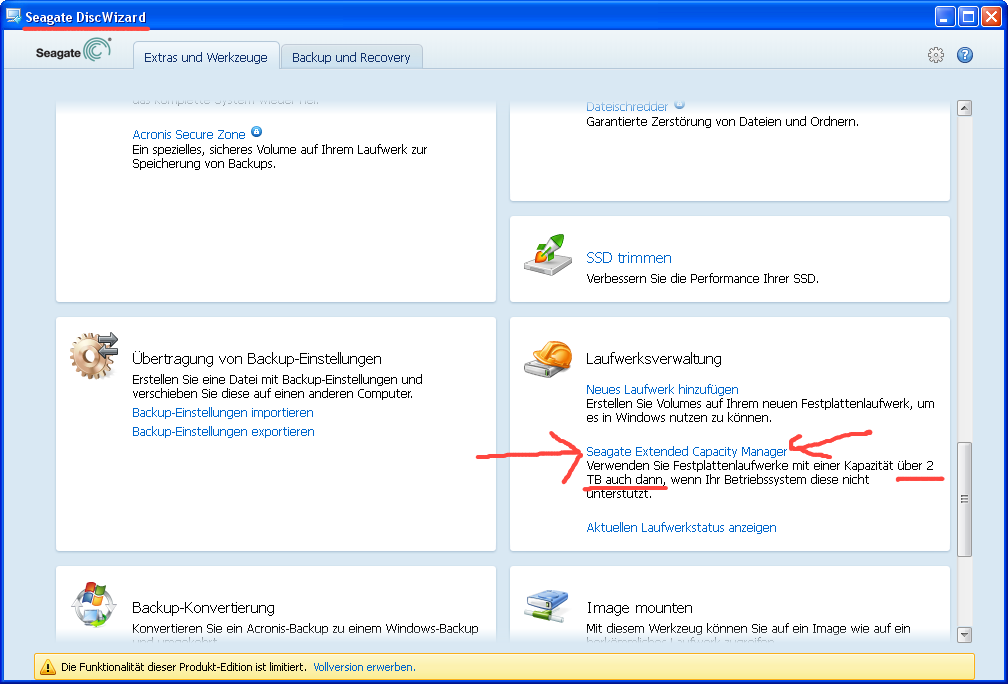Click the DiscWizard title bar app icon
Screen dimensions: 1008x684
(x=13, y=17)
